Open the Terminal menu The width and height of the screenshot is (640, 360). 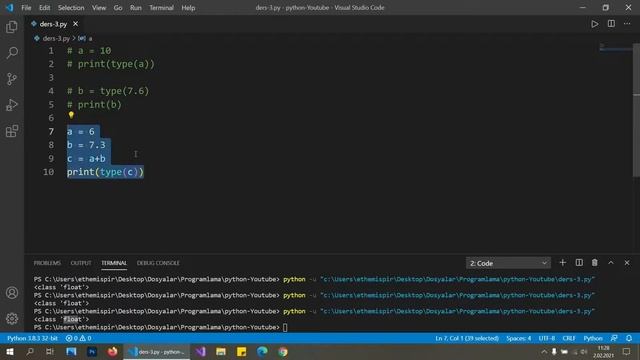point(161,8)
